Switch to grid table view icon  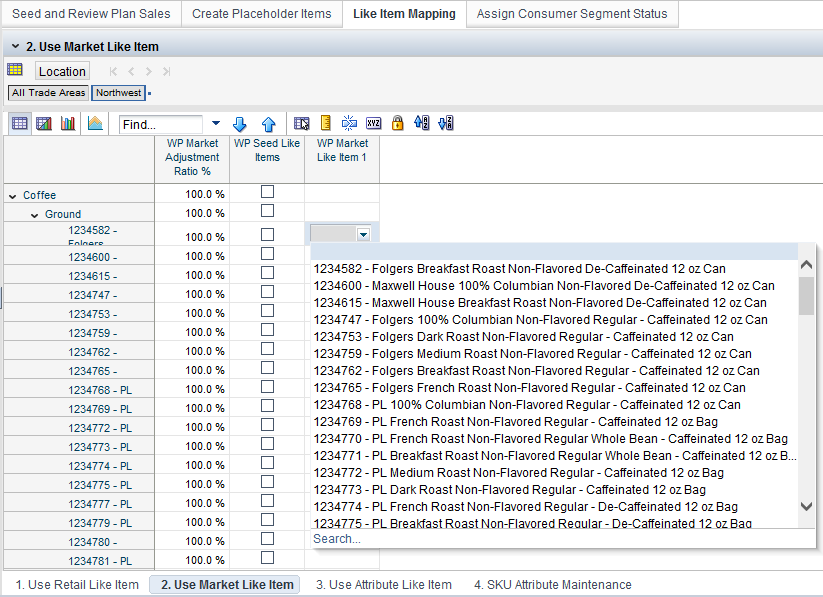click(19, 124)
